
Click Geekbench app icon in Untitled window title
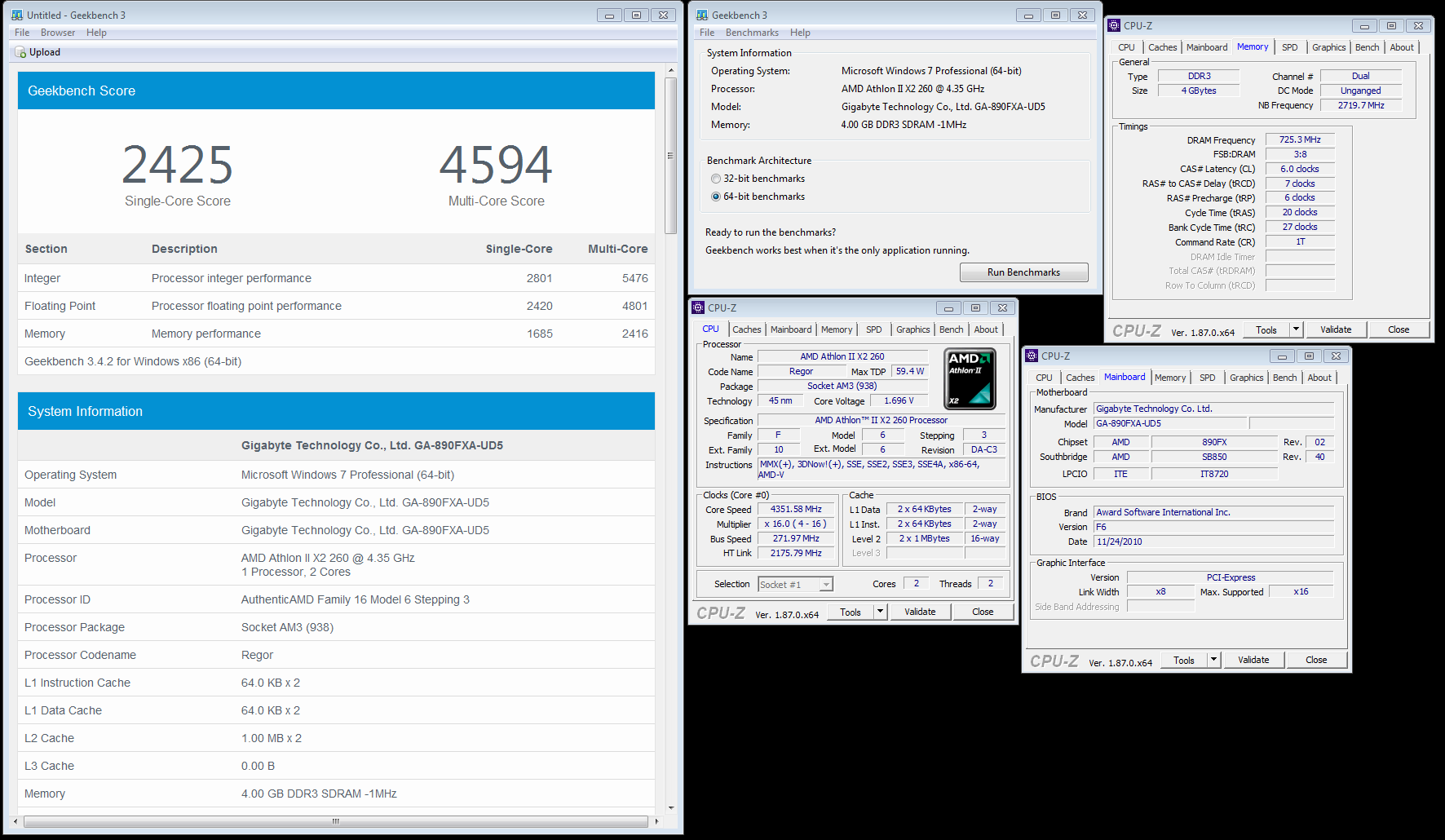(17, 15)
